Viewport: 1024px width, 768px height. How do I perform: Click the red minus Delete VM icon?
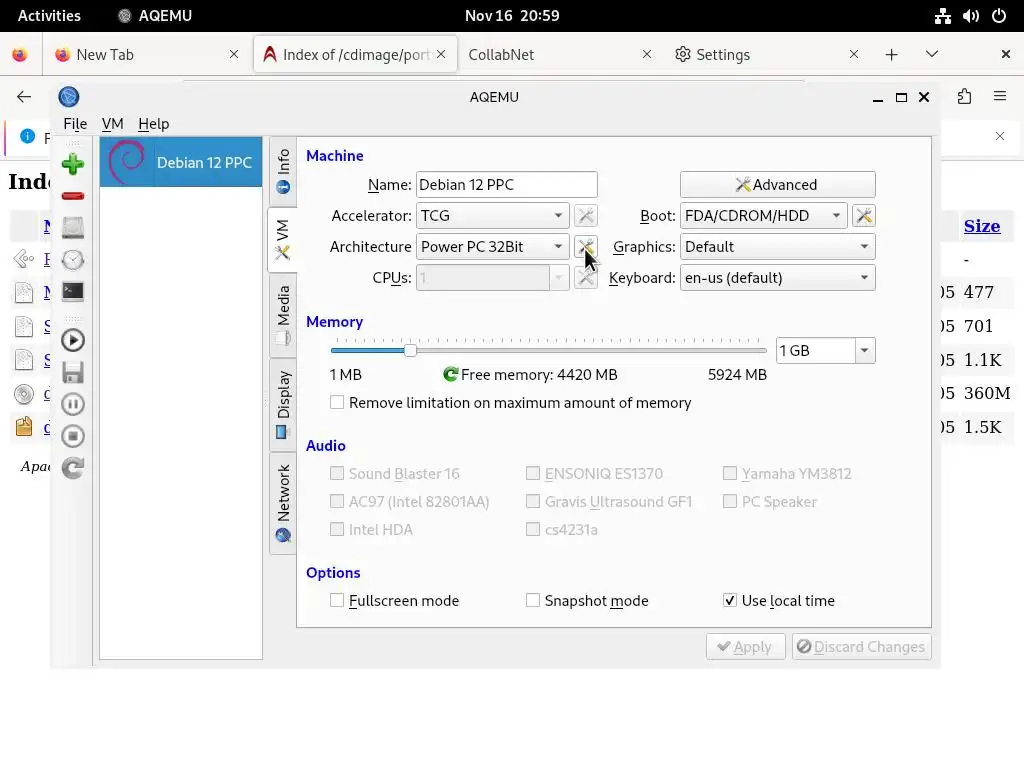(72, 196)
